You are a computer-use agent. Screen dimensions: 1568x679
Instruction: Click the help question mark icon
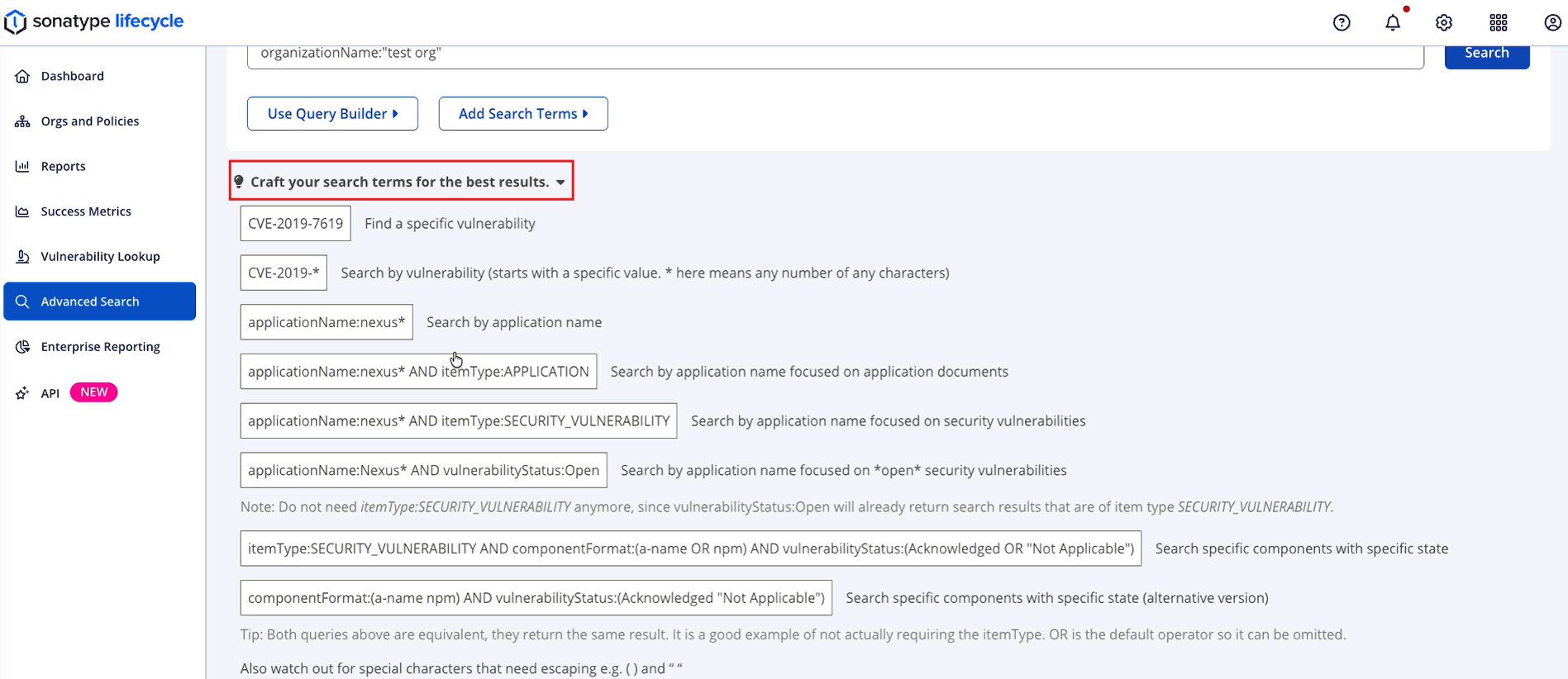1342,22
